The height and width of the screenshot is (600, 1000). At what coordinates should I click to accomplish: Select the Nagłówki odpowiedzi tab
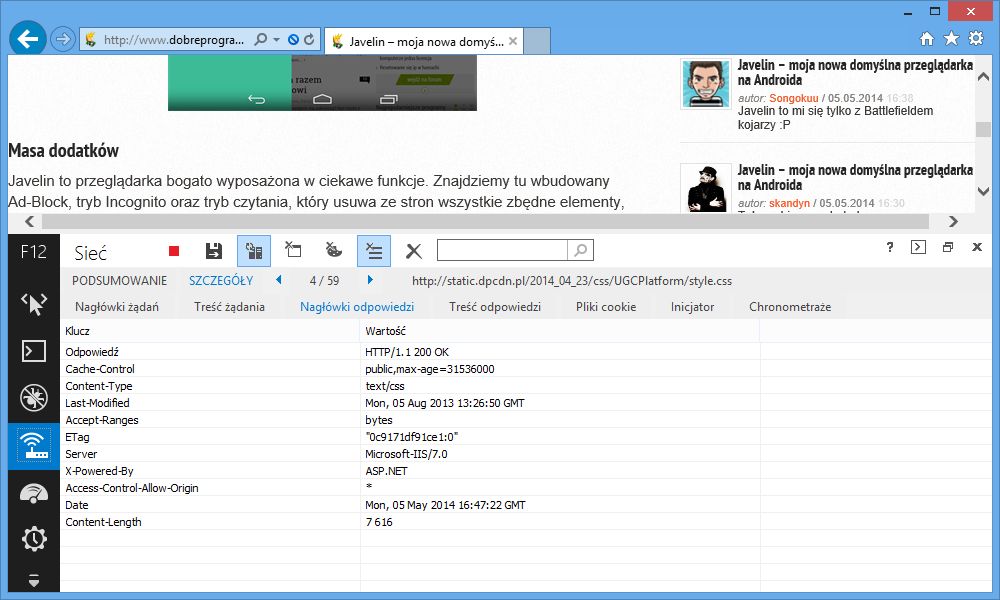click(357, 307)
